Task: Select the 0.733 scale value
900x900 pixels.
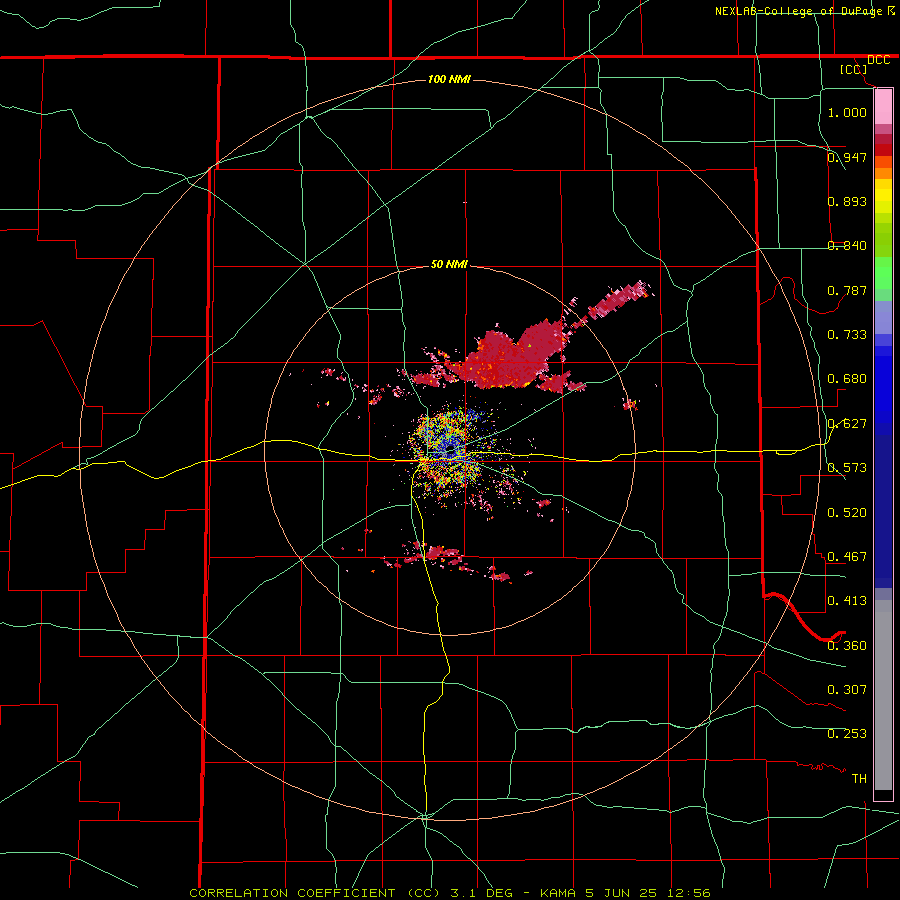Action: (847, 334)
